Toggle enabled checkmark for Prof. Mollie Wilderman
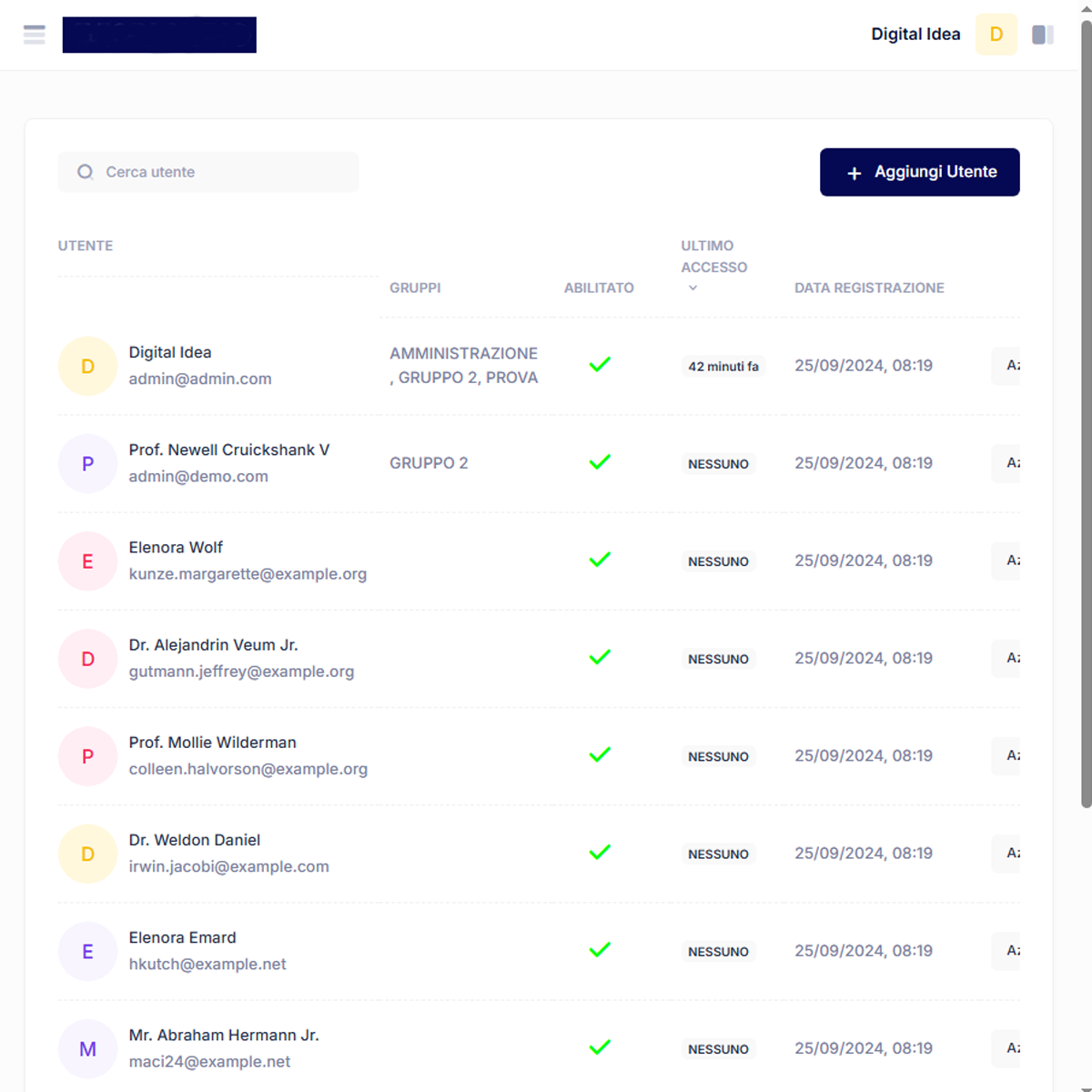This screenshot has height=1092, width=1092. (600, 754)
